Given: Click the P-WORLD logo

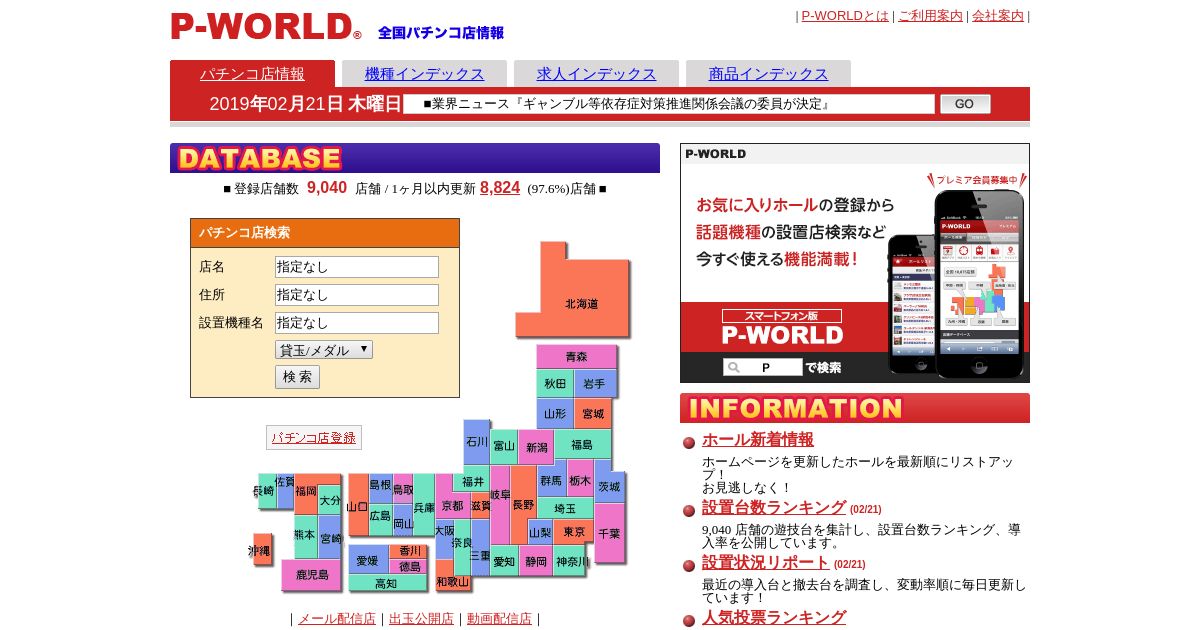Looking at the screenshot, I should point(266,26).
